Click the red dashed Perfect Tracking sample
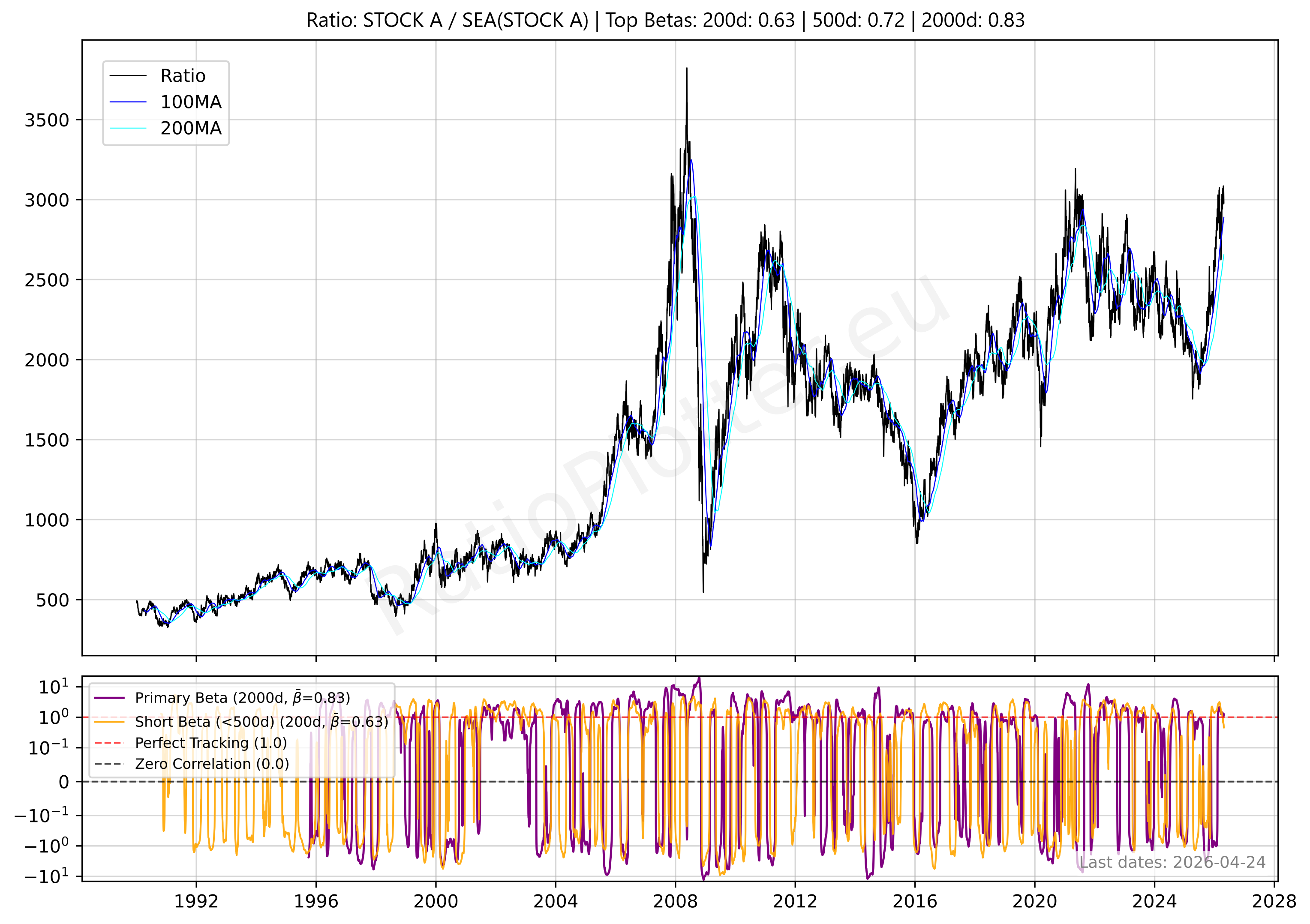Screen dimensions: 1310x924 click(x=109, y=743)
